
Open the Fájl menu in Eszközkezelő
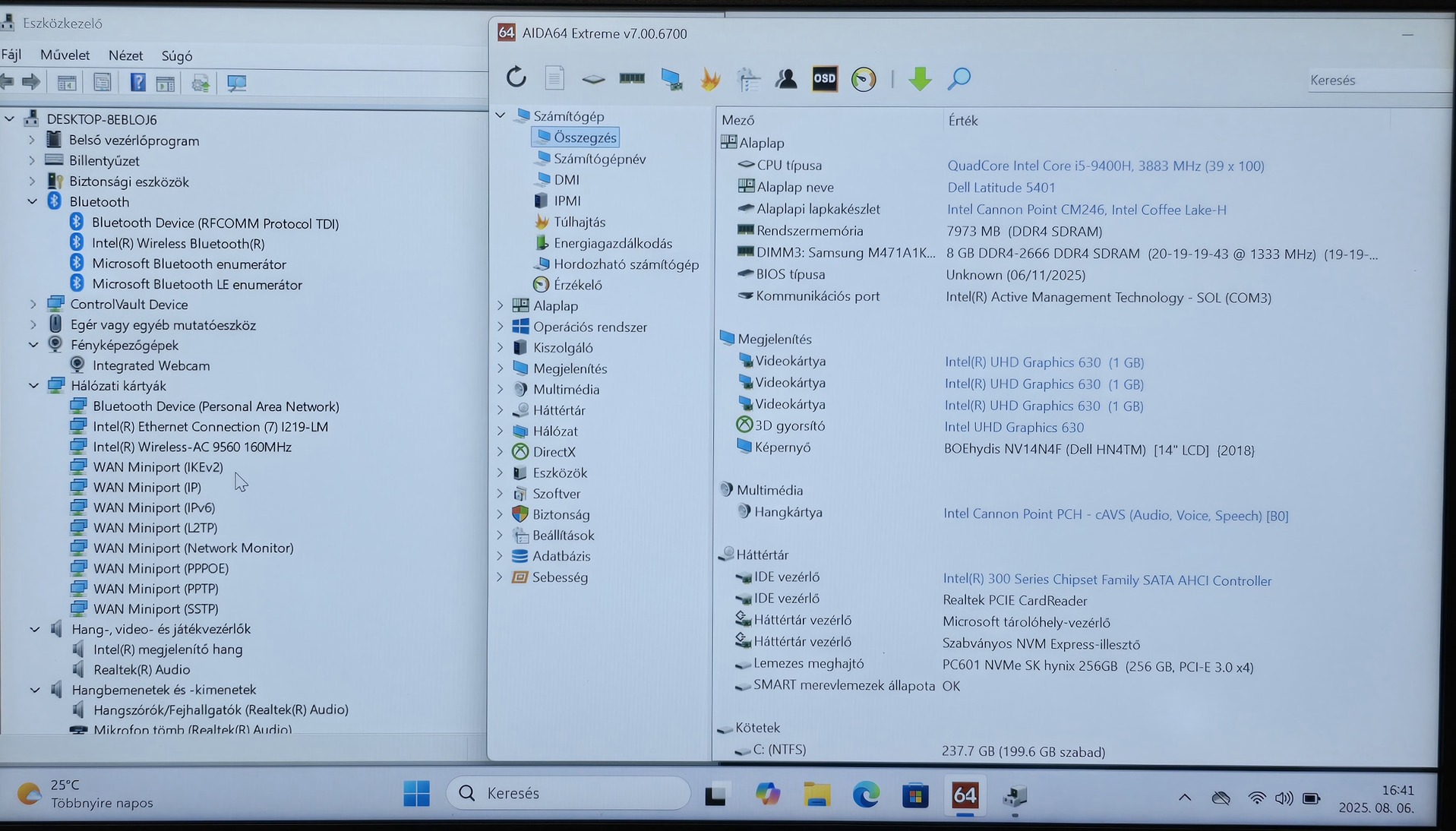click(x=11, y=55)
